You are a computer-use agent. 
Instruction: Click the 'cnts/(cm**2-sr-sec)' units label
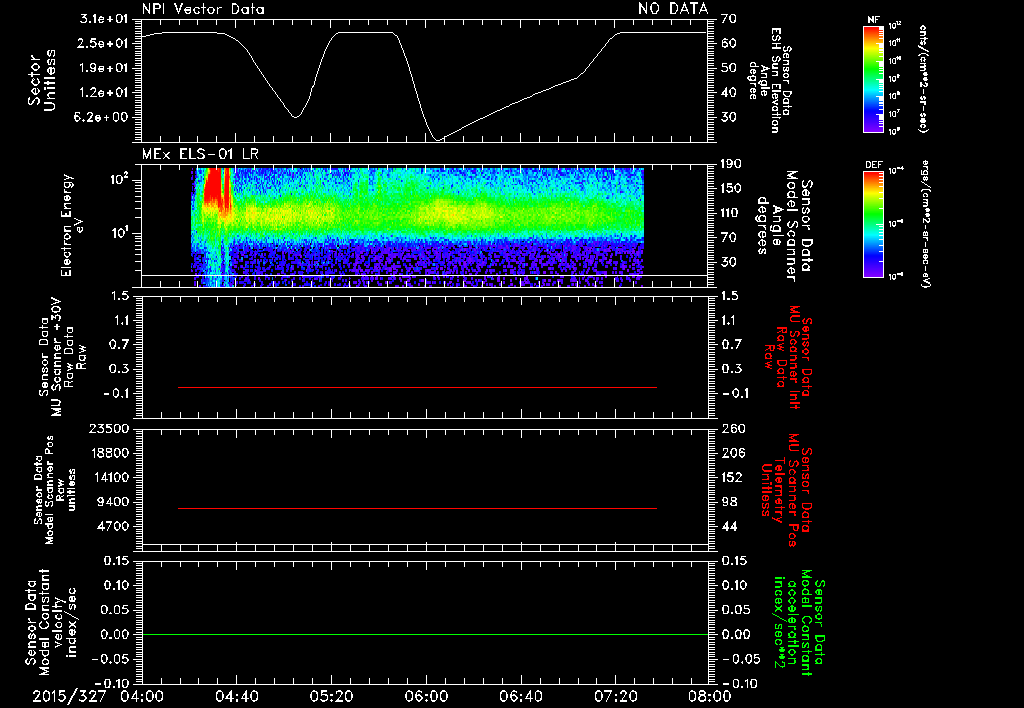tap(922, 78)
